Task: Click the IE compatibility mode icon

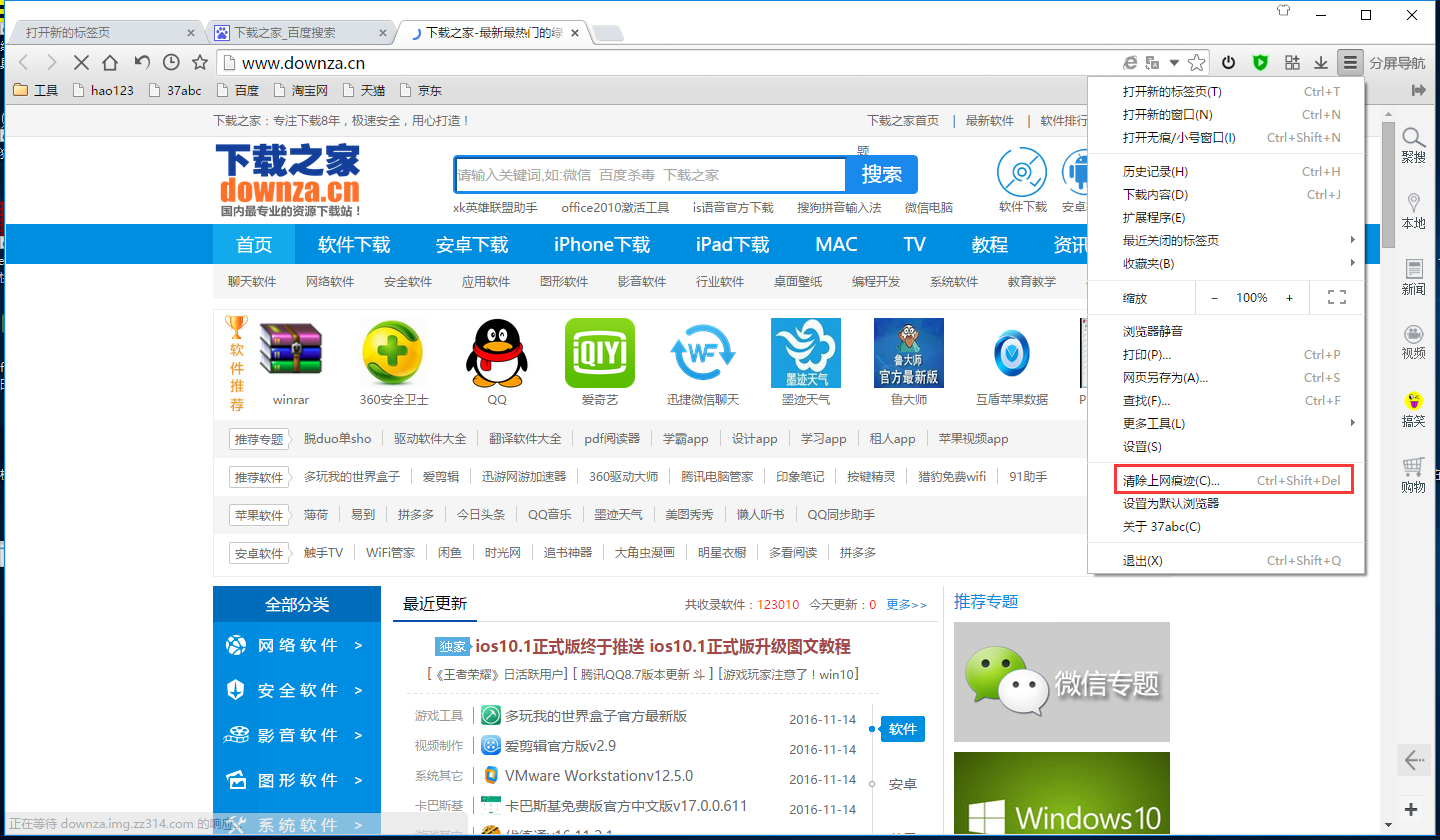Action: coord(1130,63)
